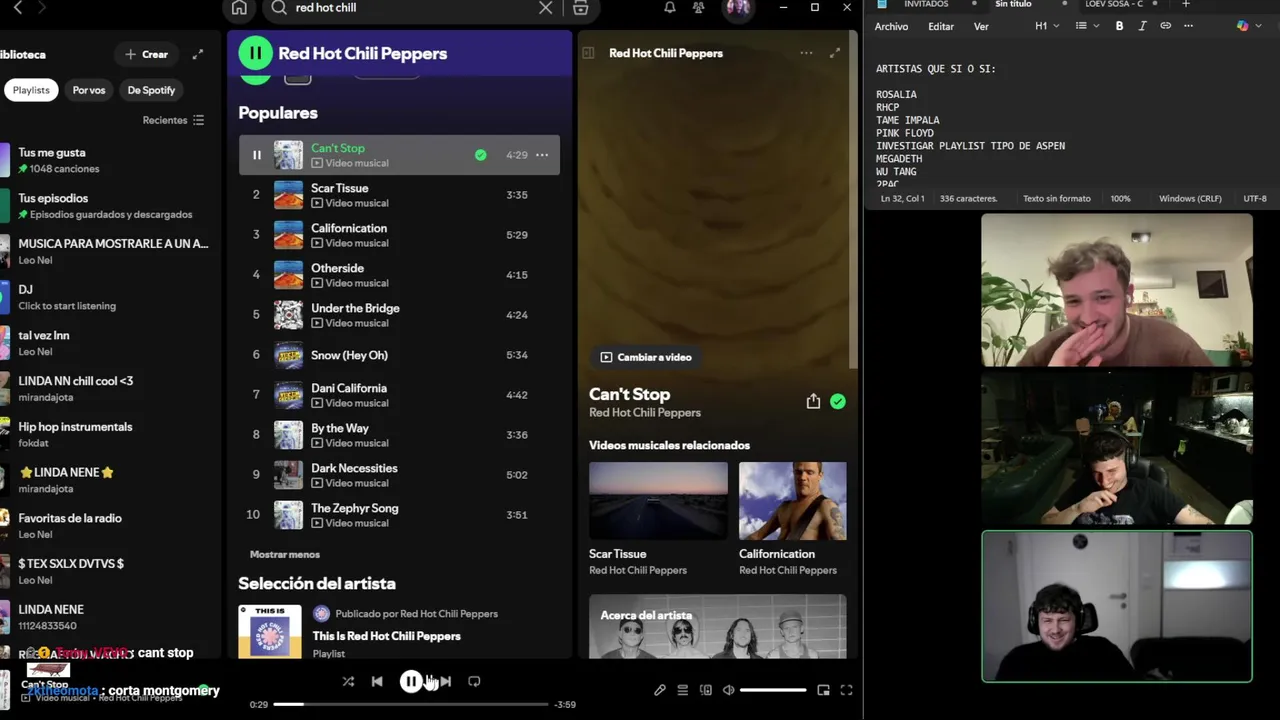
Task: Expand the library panel with arrows icon
Action: (x=198, y=54)
